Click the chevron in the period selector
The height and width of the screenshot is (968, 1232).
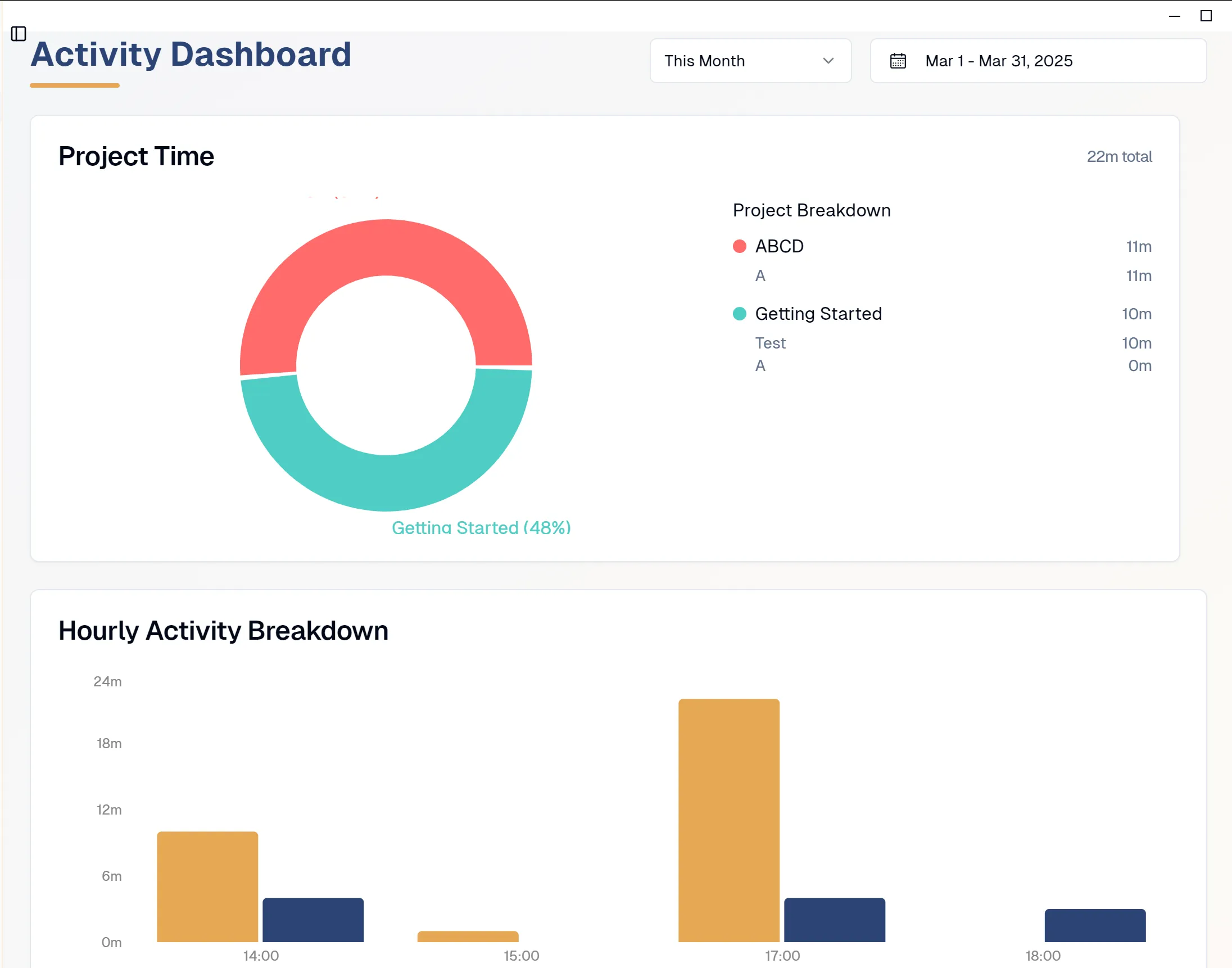click(828, 61)
